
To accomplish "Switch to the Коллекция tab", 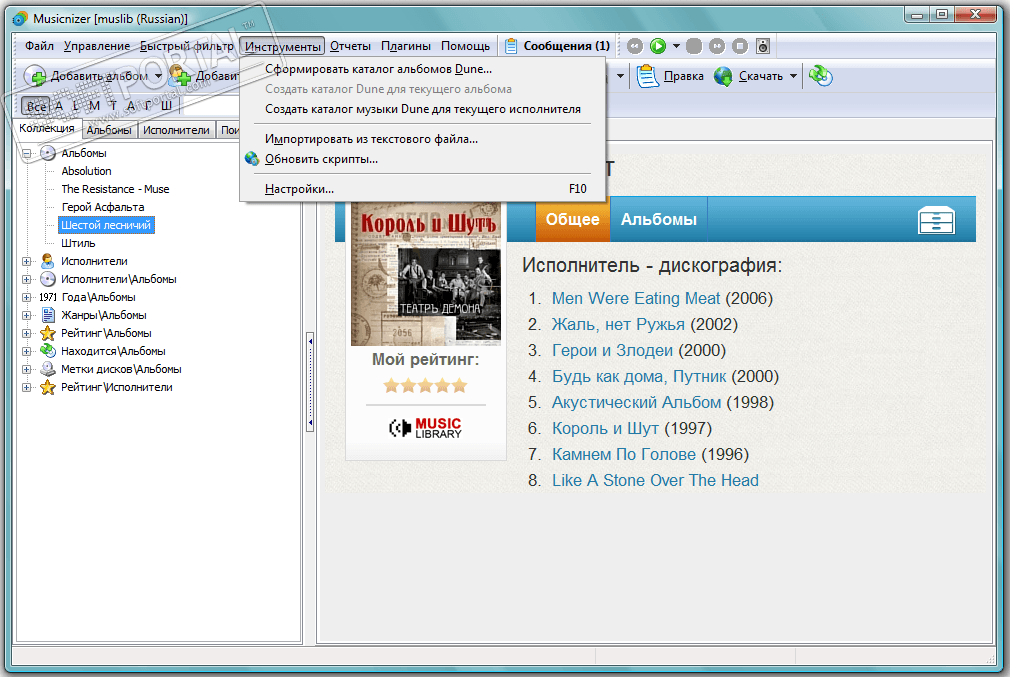I will tap(47, 128).
